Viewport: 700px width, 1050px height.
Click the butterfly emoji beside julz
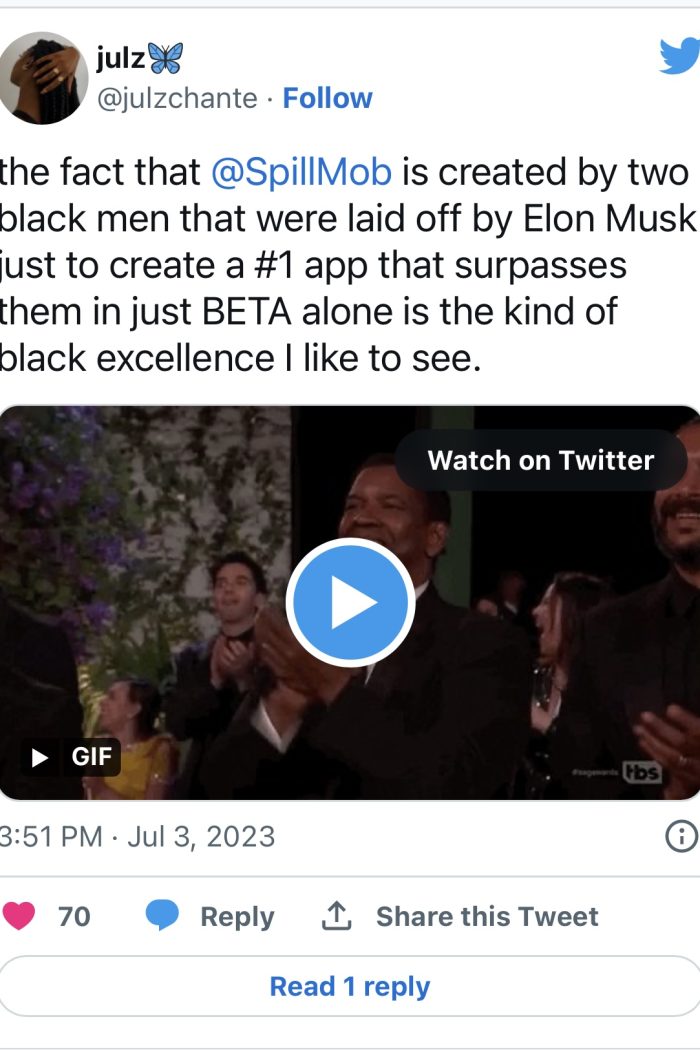point(166,60)
